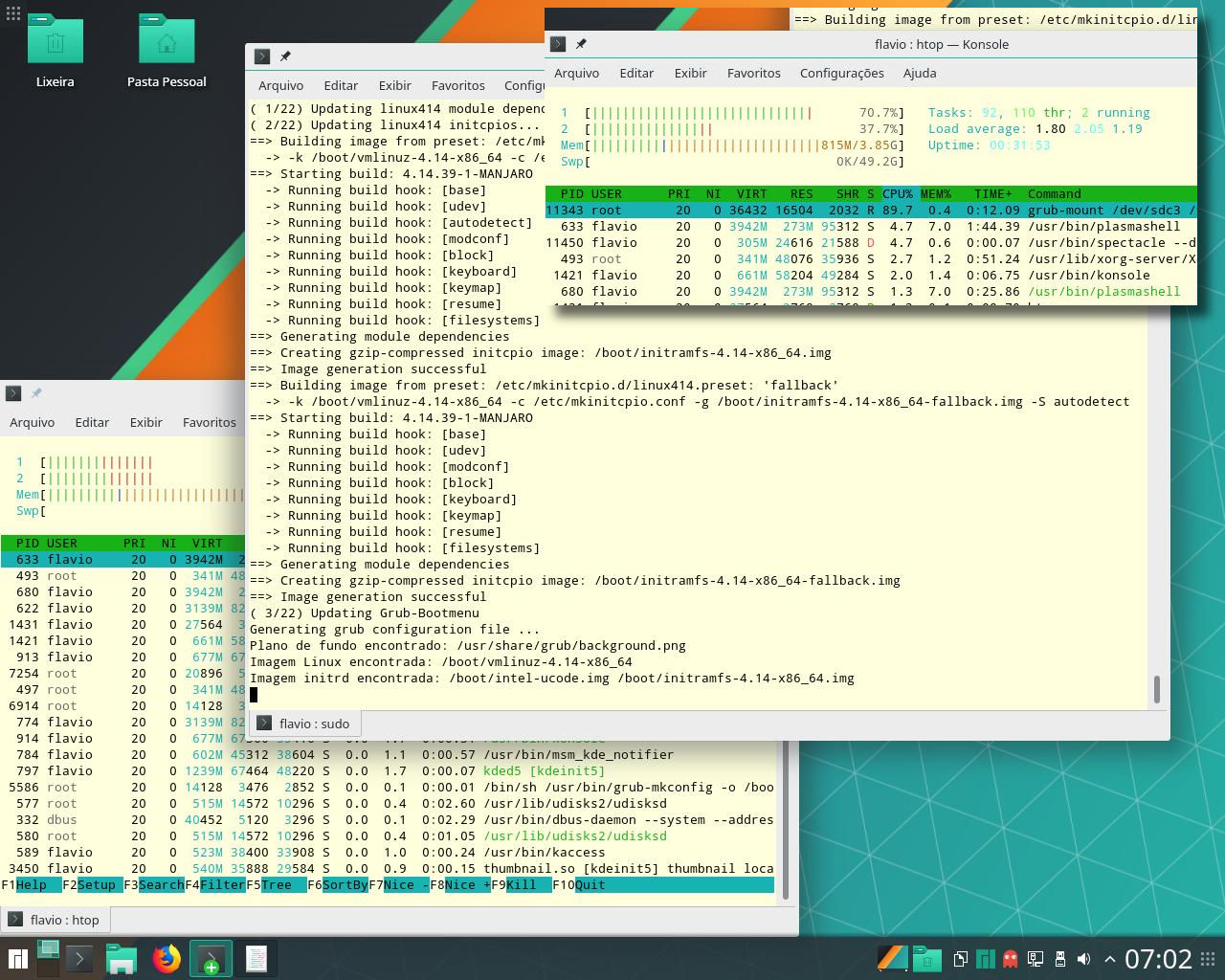Switch to the flavio : sudo tab
This screenshot has height=980, width=1225.
[304, 723]
